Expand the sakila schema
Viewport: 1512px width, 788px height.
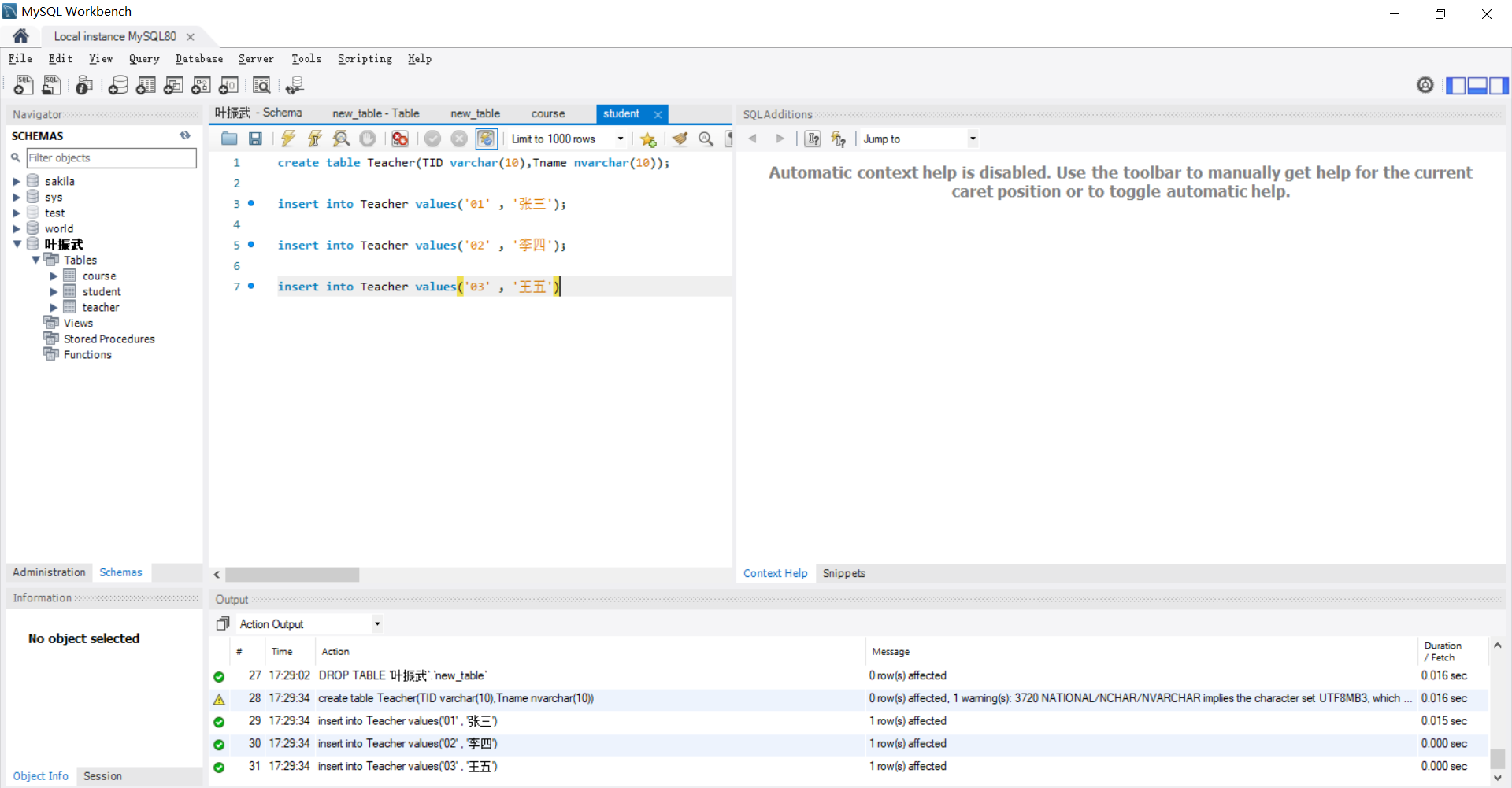[17, 180]
